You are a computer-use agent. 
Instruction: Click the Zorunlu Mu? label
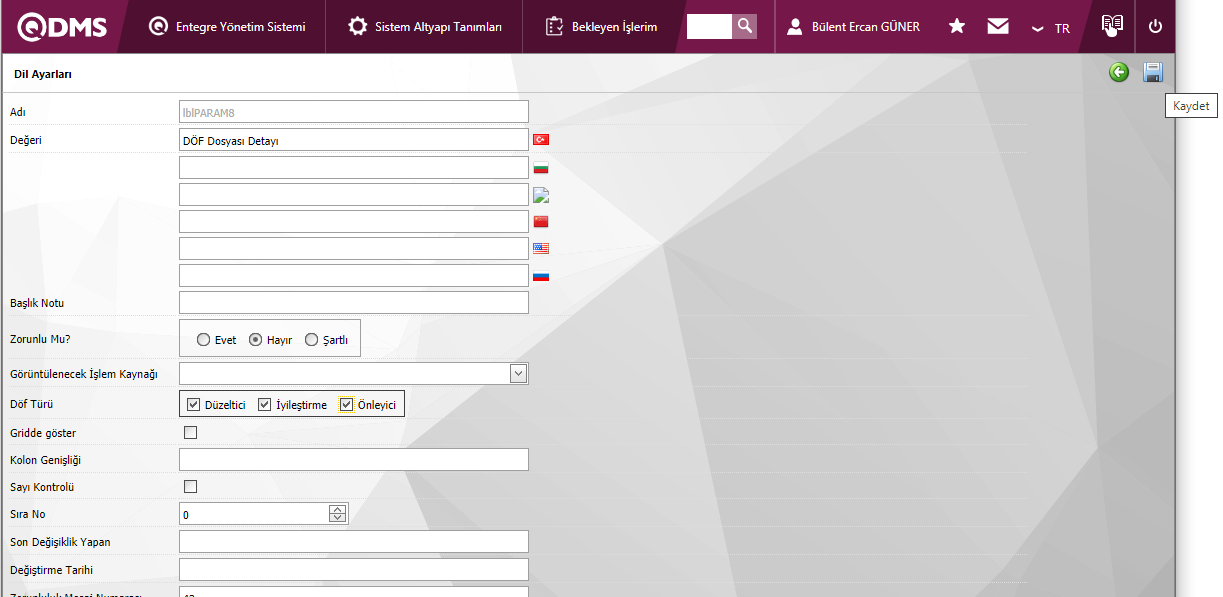tap(39, 339)
